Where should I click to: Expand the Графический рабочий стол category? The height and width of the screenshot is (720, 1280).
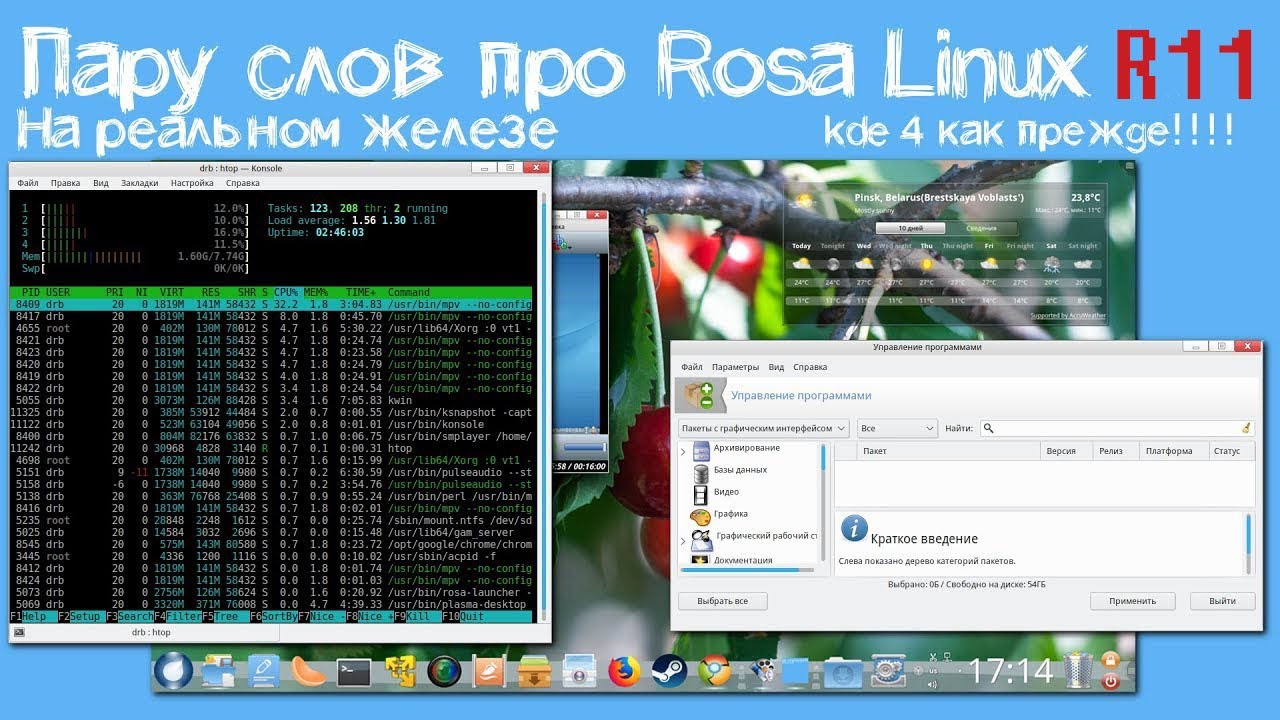tap(684, 541)
